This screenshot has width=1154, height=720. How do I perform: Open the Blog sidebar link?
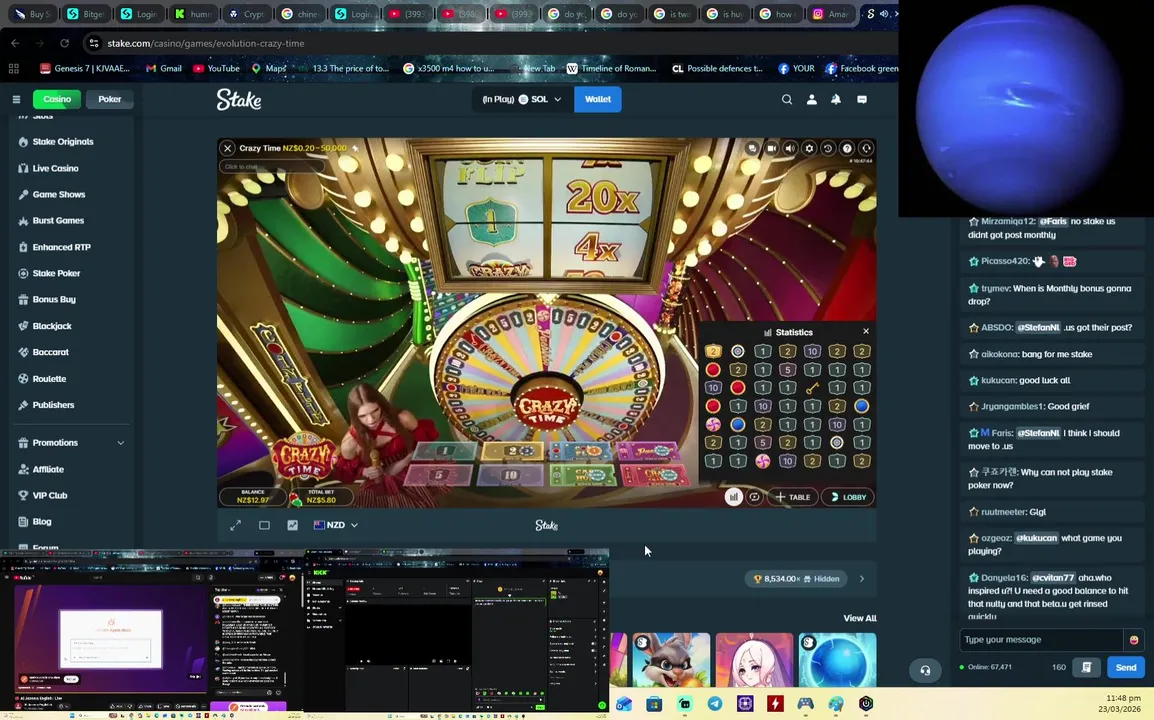click(42, 521)
